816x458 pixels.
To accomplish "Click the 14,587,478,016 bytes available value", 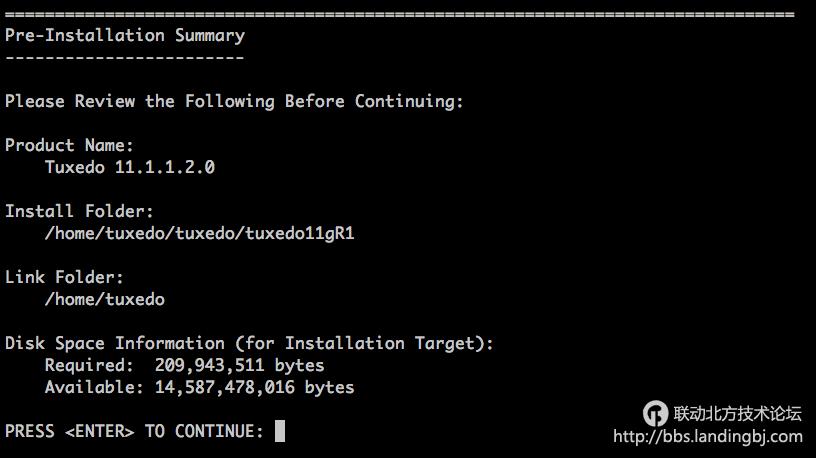I will point(254,387).
